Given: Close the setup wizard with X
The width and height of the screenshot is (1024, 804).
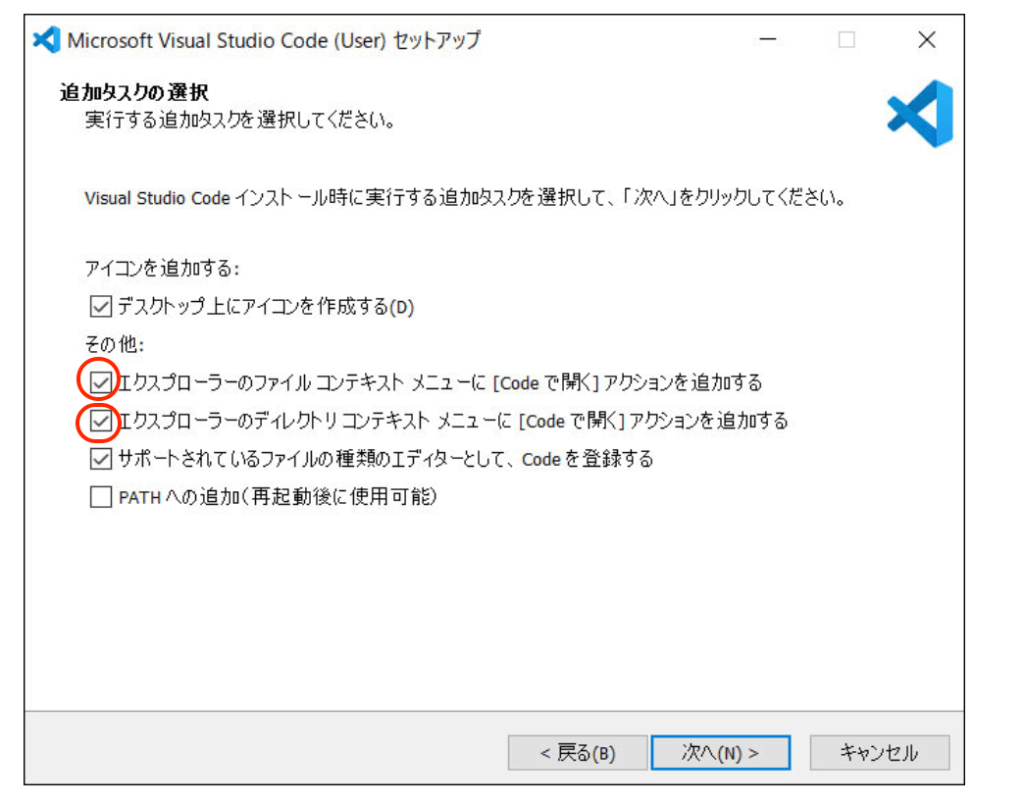Looking at the screenshot, I should 926,40.
